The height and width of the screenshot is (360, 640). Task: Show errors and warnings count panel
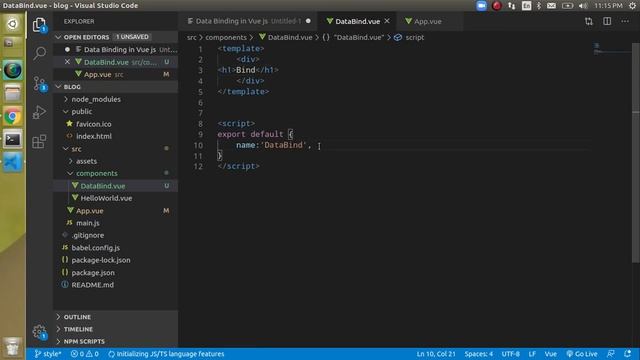pyautogui.click(x=84, y=354)
